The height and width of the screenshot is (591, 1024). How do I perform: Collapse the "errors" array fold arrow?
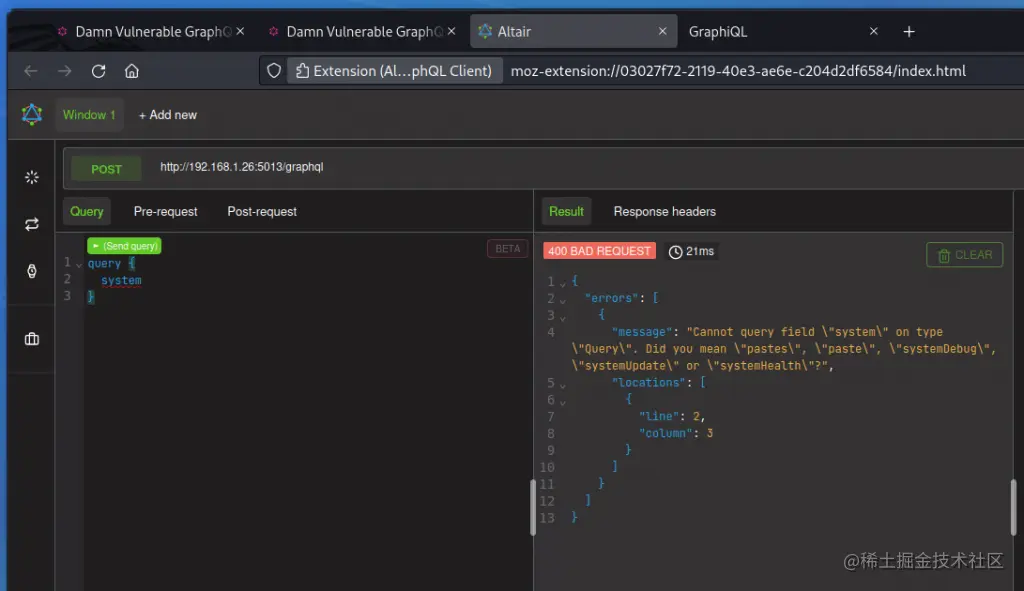(562, 301)
